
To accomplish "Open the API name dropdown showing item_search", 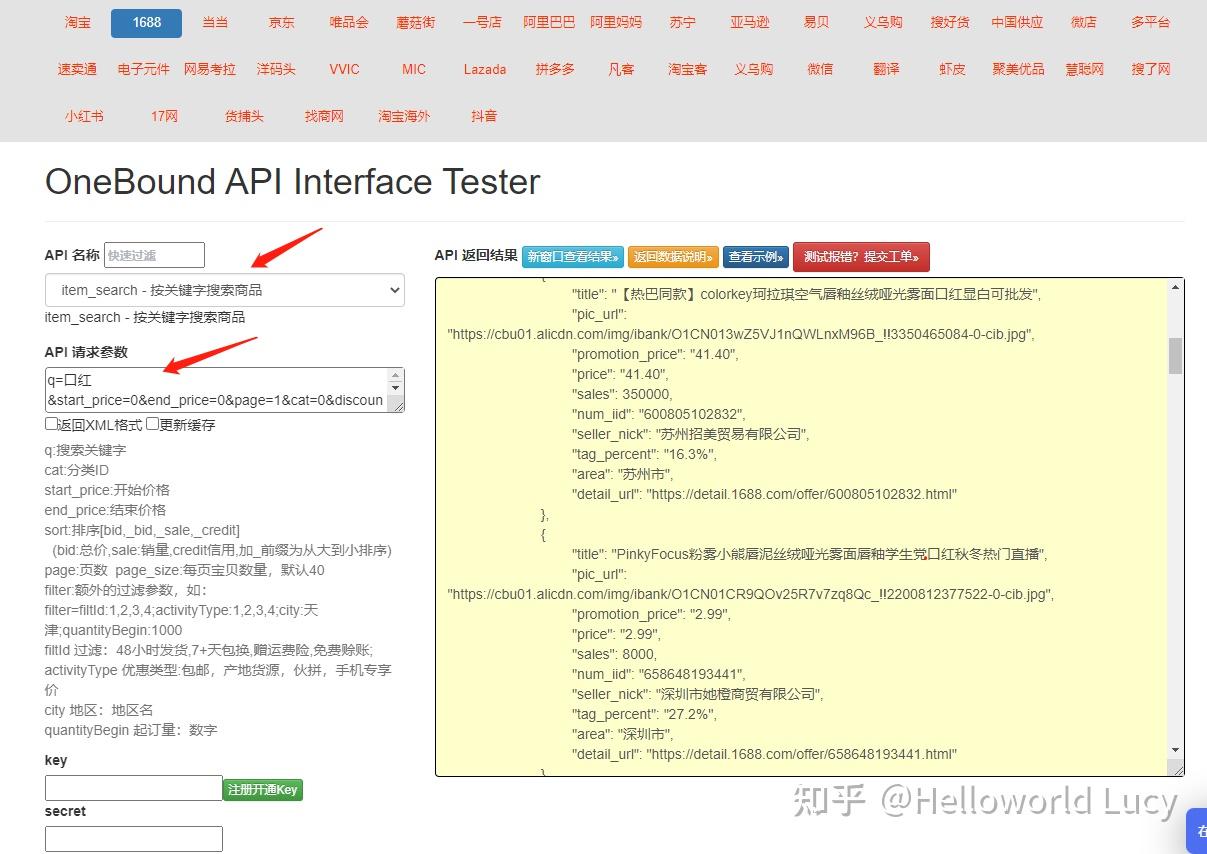I will point(224,289).
